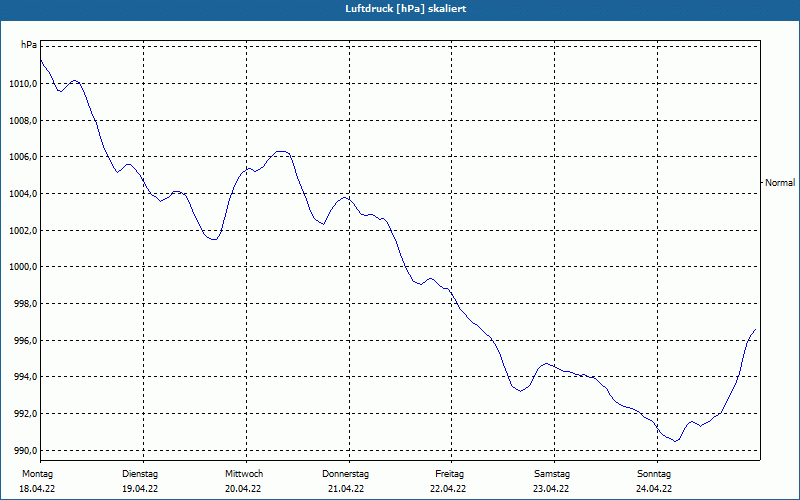Click the 990,0 axis value

tap(26, 451)
